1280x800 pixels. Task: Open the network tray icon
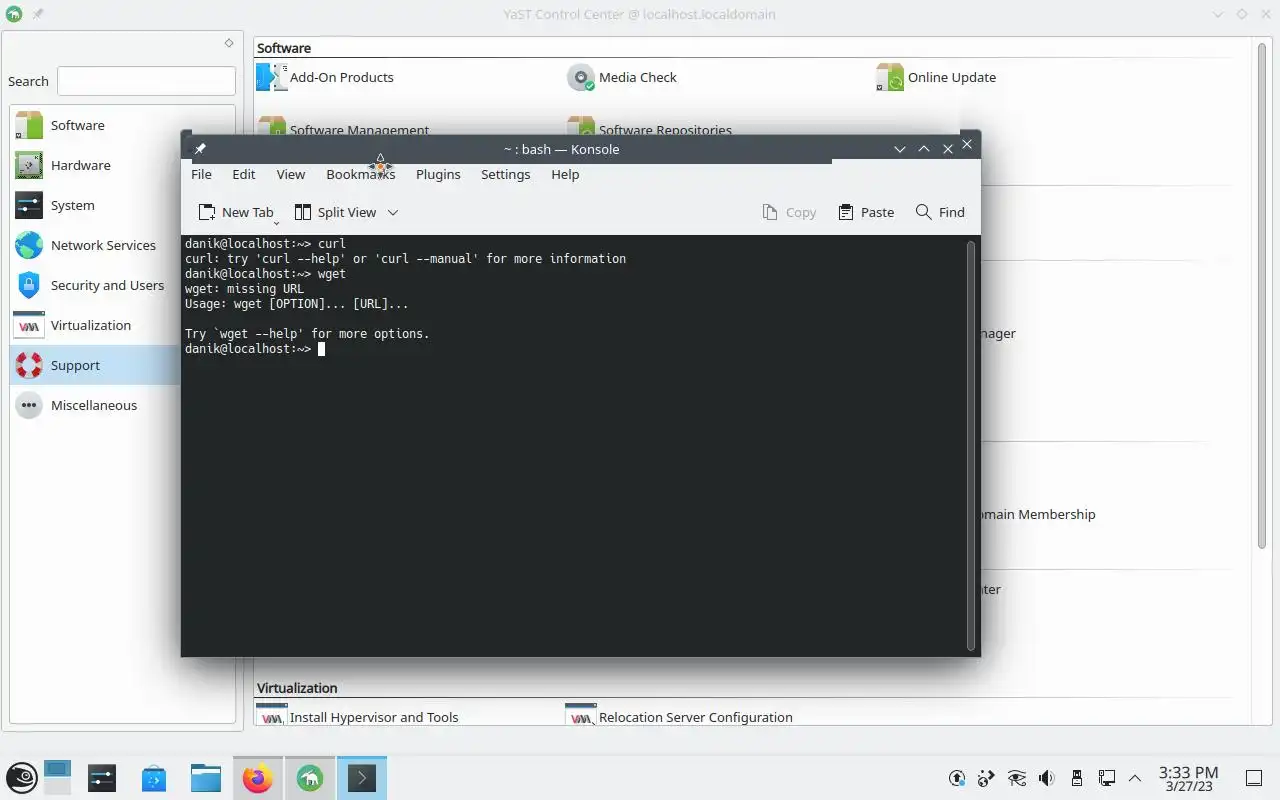(x=1107, y=778)
